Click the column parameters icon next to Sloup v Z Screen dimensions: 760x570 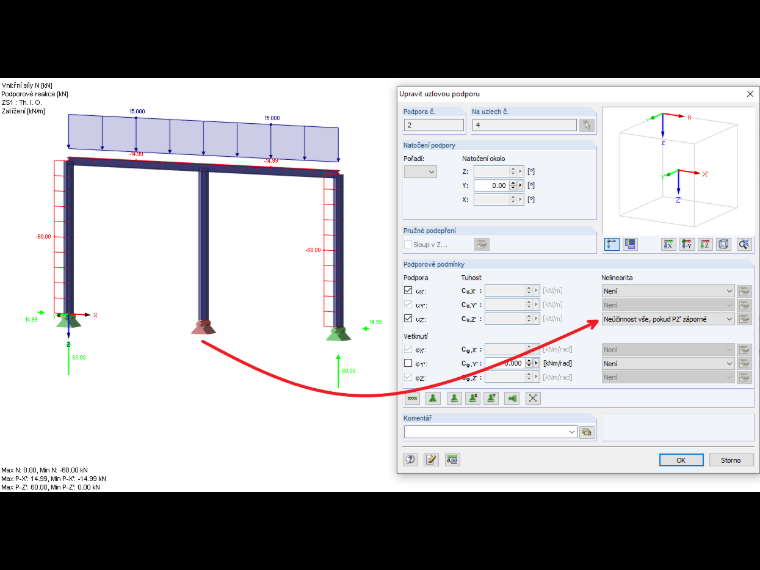pos(482,244)
